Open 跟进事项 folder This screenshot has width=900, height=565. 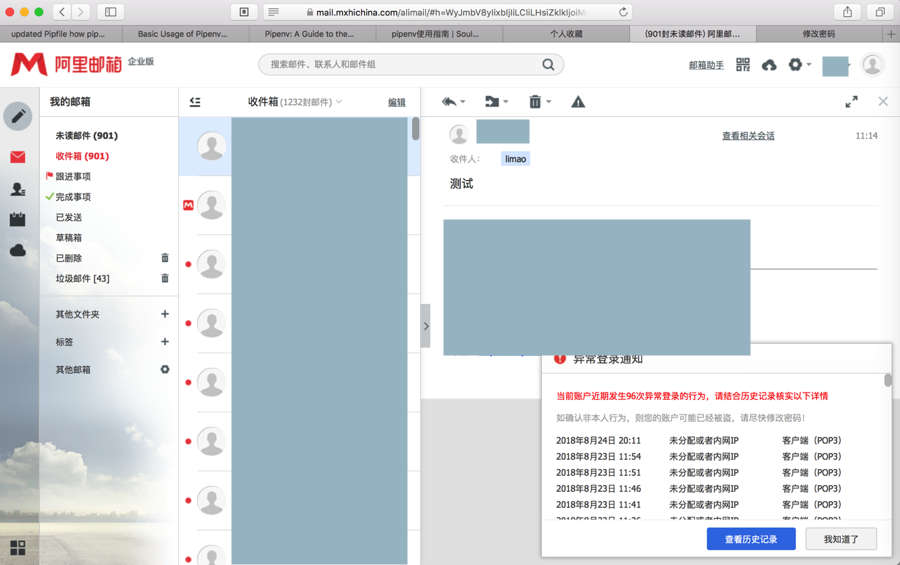pos(73,176)
